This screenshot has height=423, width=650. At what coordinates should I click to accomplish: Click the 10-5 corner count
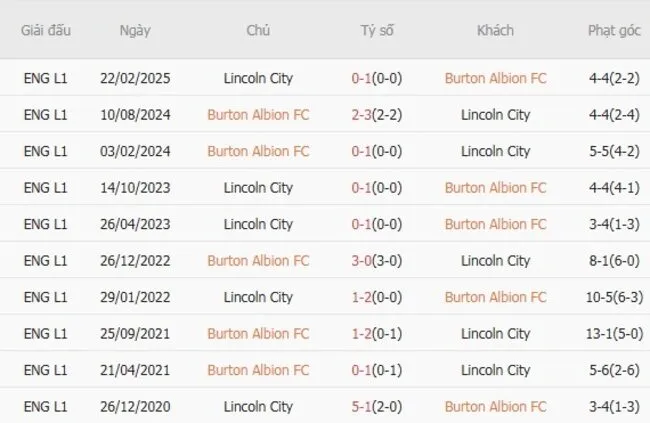point(602,297)
